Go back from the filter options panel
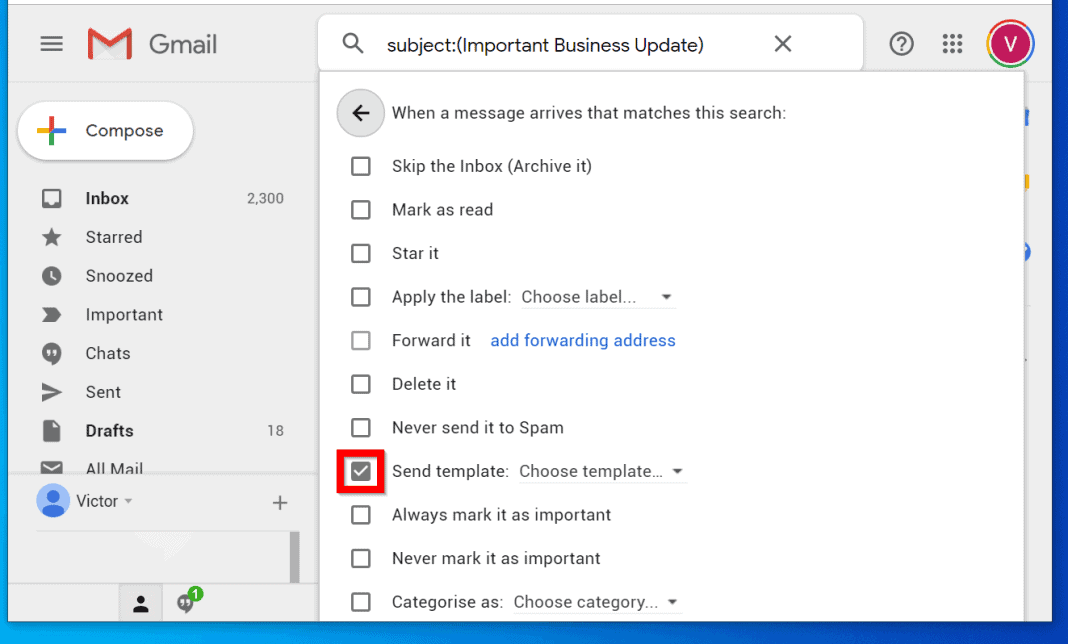This screenshot has width=1068, height=644. click(x=360, y=113)
